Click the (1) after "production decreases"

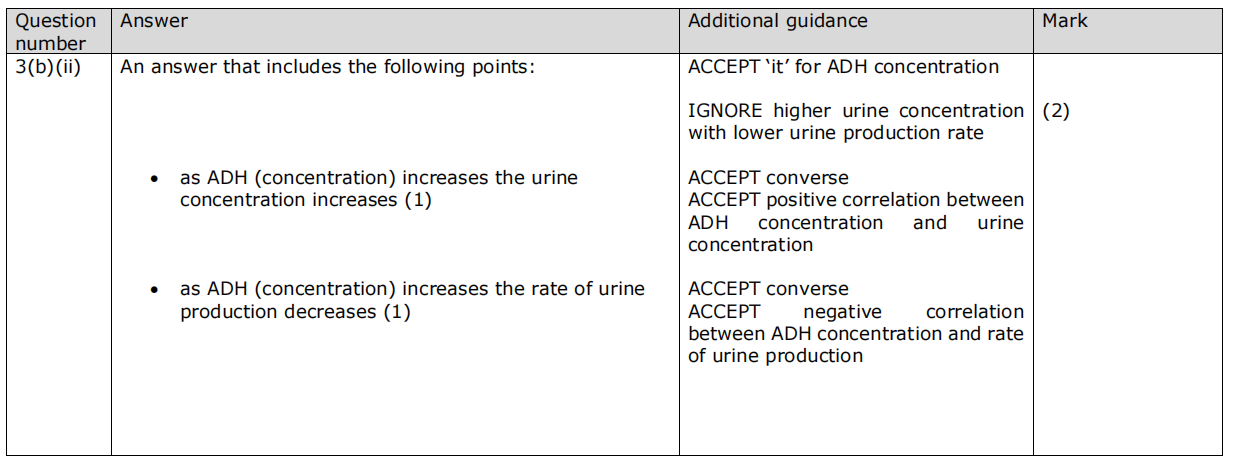(396, 312)
